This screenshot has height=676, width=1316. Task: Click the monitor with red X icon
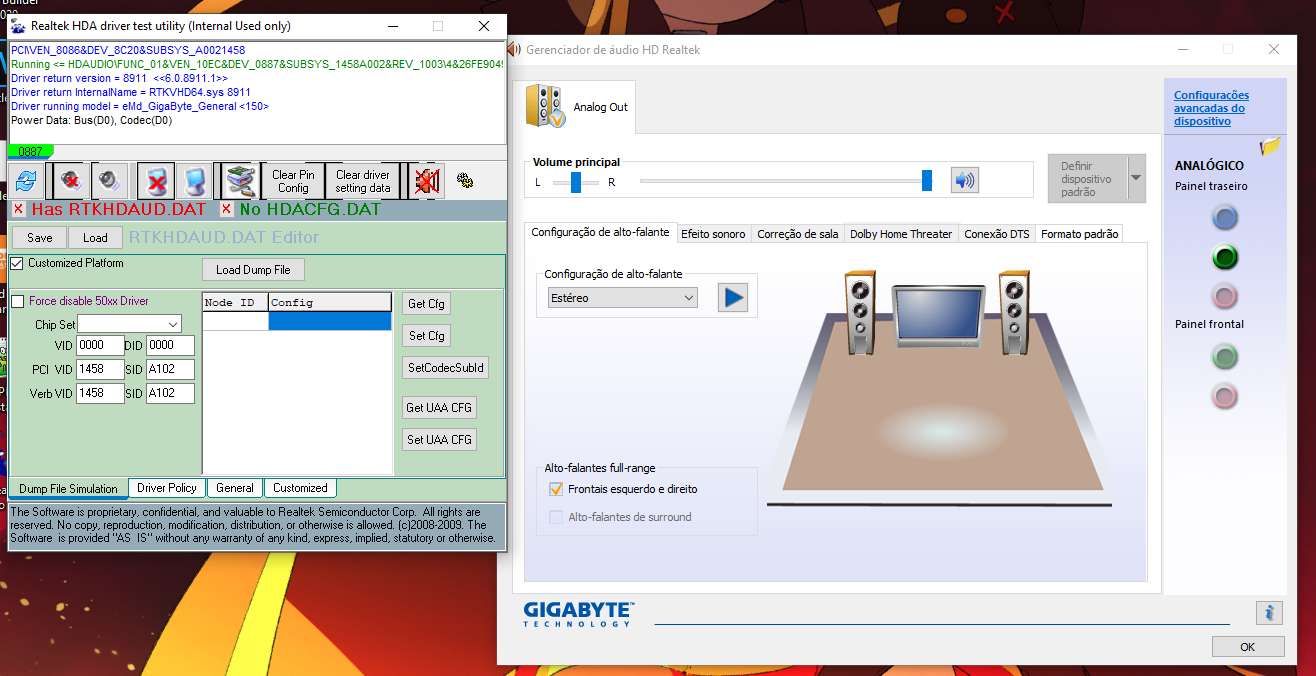pyautogui.click(x=156, y=181)
